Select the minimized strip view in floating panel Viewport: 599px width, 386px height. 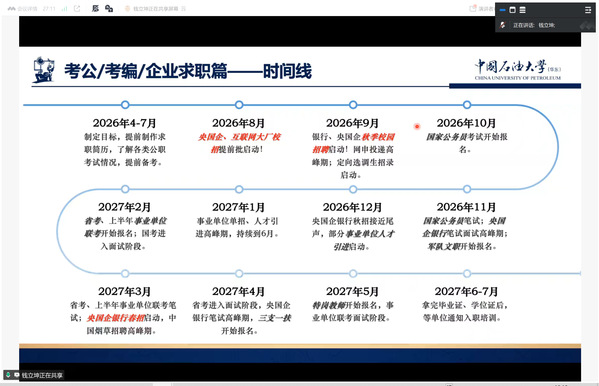pyautogui.click(x=503, y=10)
